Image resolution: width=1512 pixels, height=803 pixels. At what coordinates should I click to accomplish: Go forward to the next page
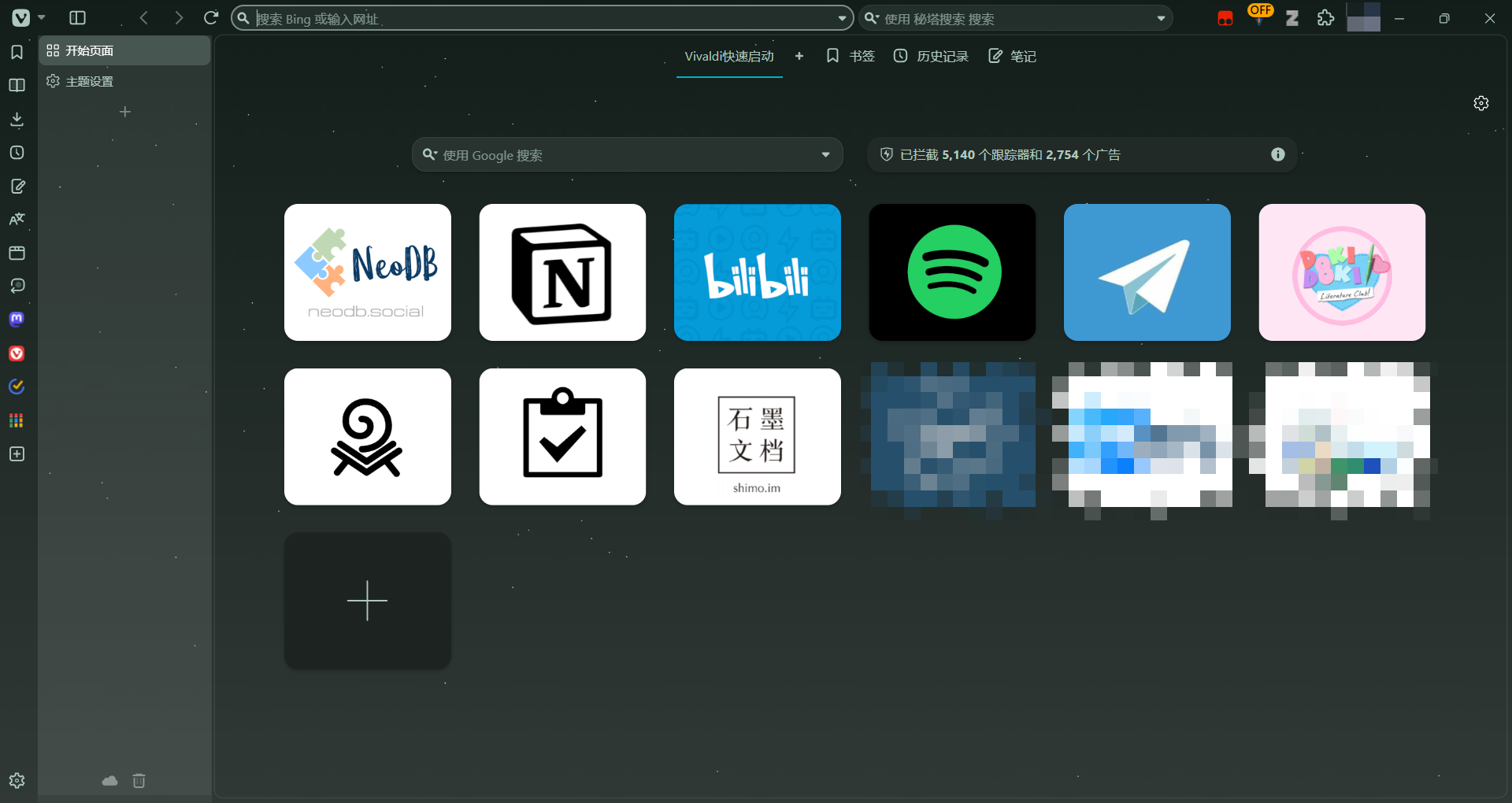point(179,17)
